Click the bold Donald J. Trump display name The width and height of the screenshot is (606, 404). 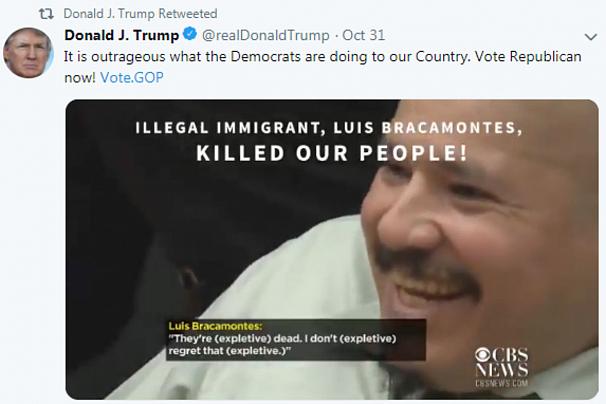click(x=122, y=35)
